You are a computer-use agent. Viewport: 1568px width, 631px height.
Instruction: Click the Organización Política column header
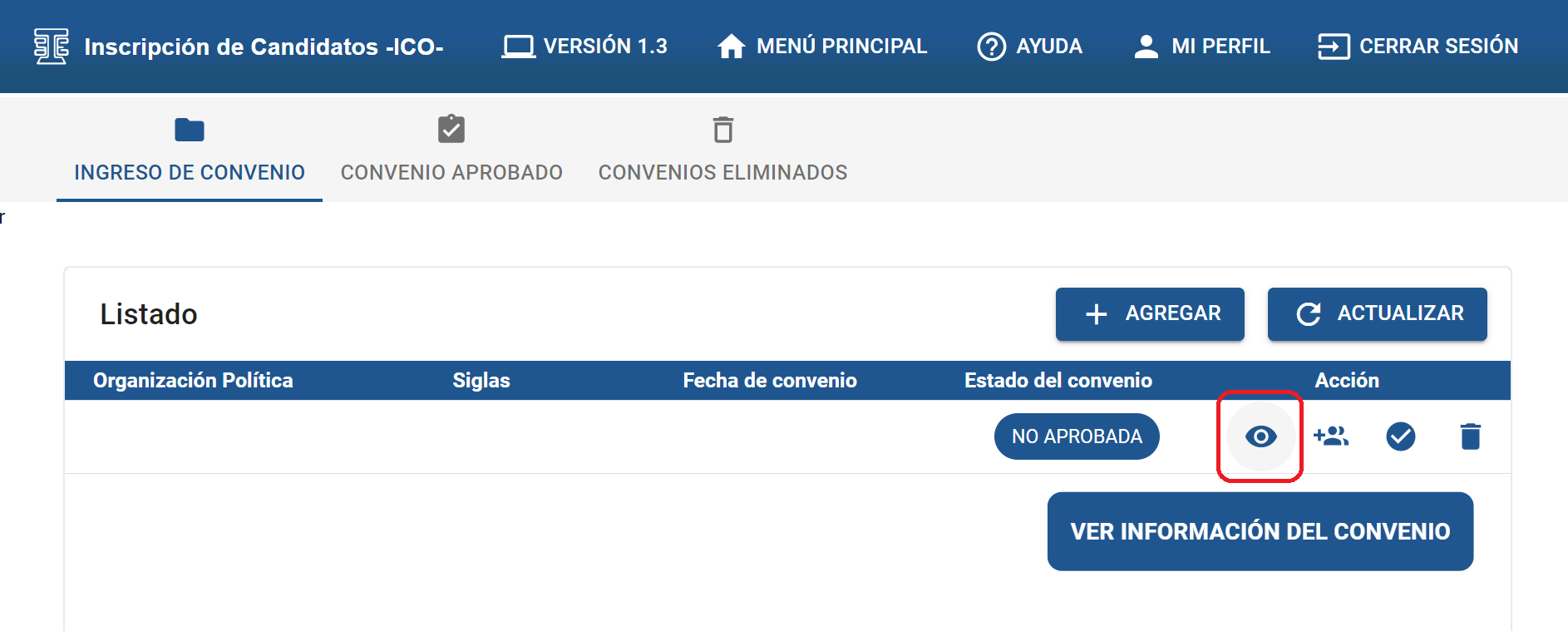(193, 381)
